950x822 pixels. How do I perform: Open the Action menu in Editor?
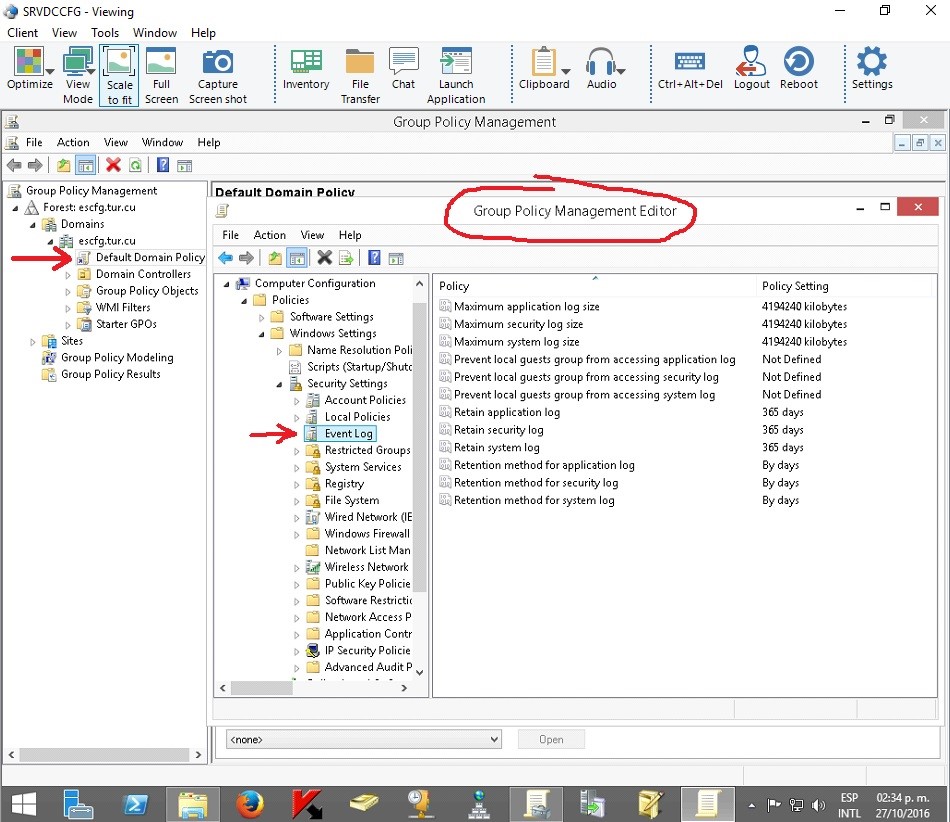coord(269,235)
